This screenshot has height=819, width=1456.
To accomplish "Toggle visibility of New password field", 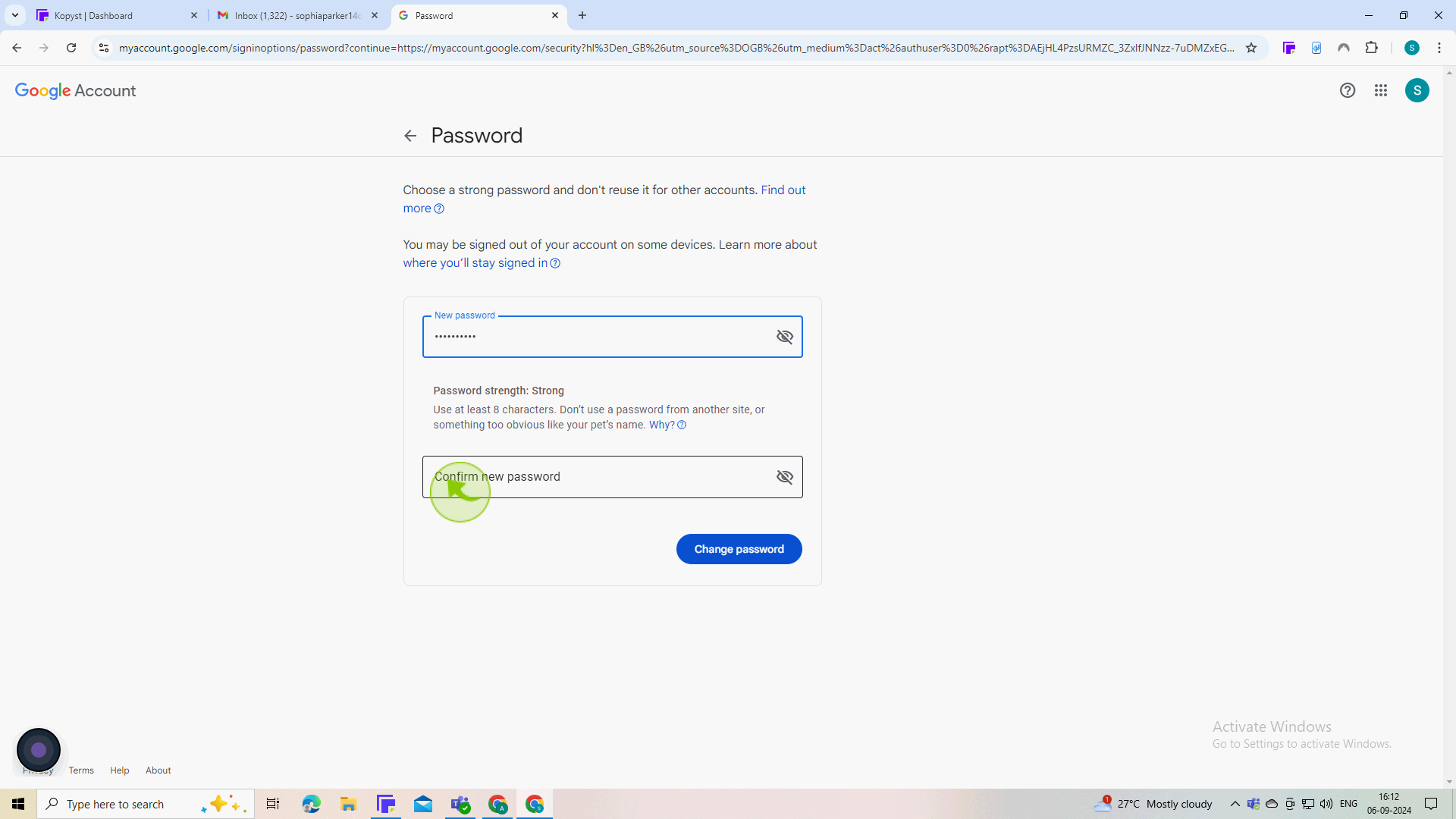I will click(x=785, y=337).
